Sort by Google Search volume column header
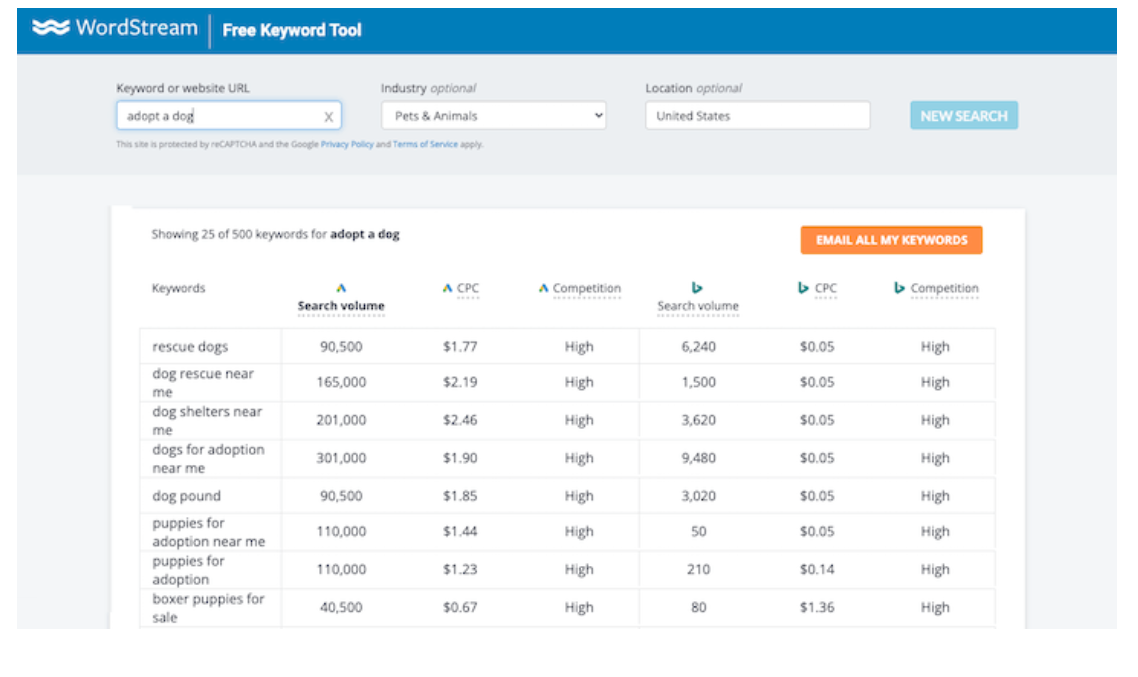The height and width of the screenshot is (677, 1138). (x=341, y=306)
